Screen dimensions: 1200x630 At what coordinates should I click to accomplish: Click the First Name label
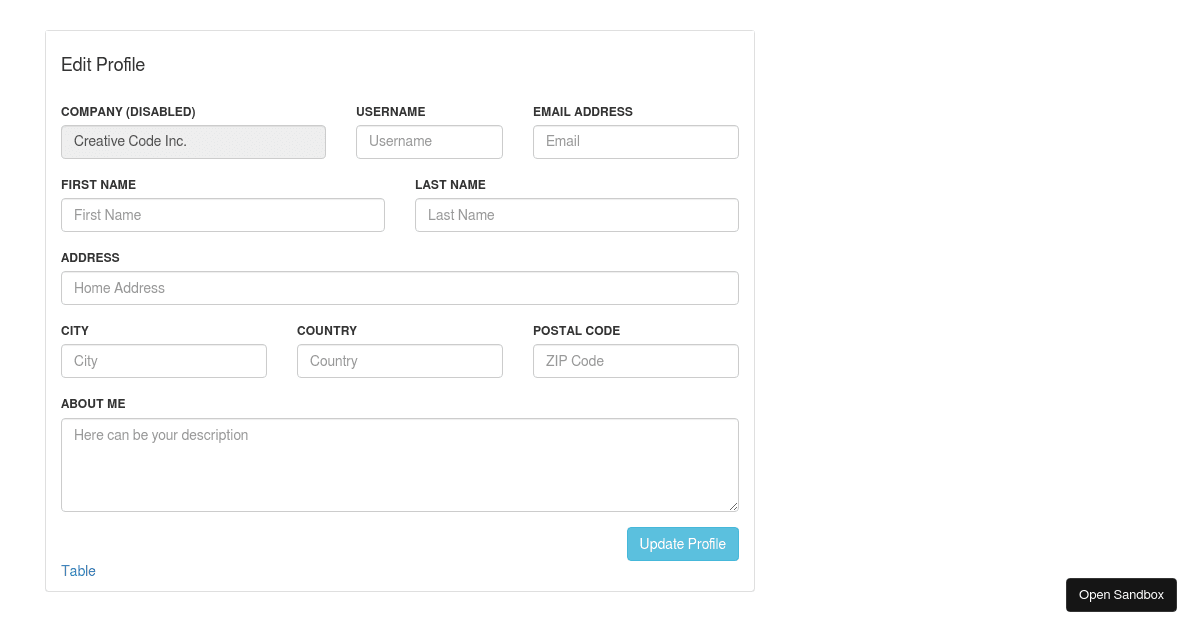(98, 184)
